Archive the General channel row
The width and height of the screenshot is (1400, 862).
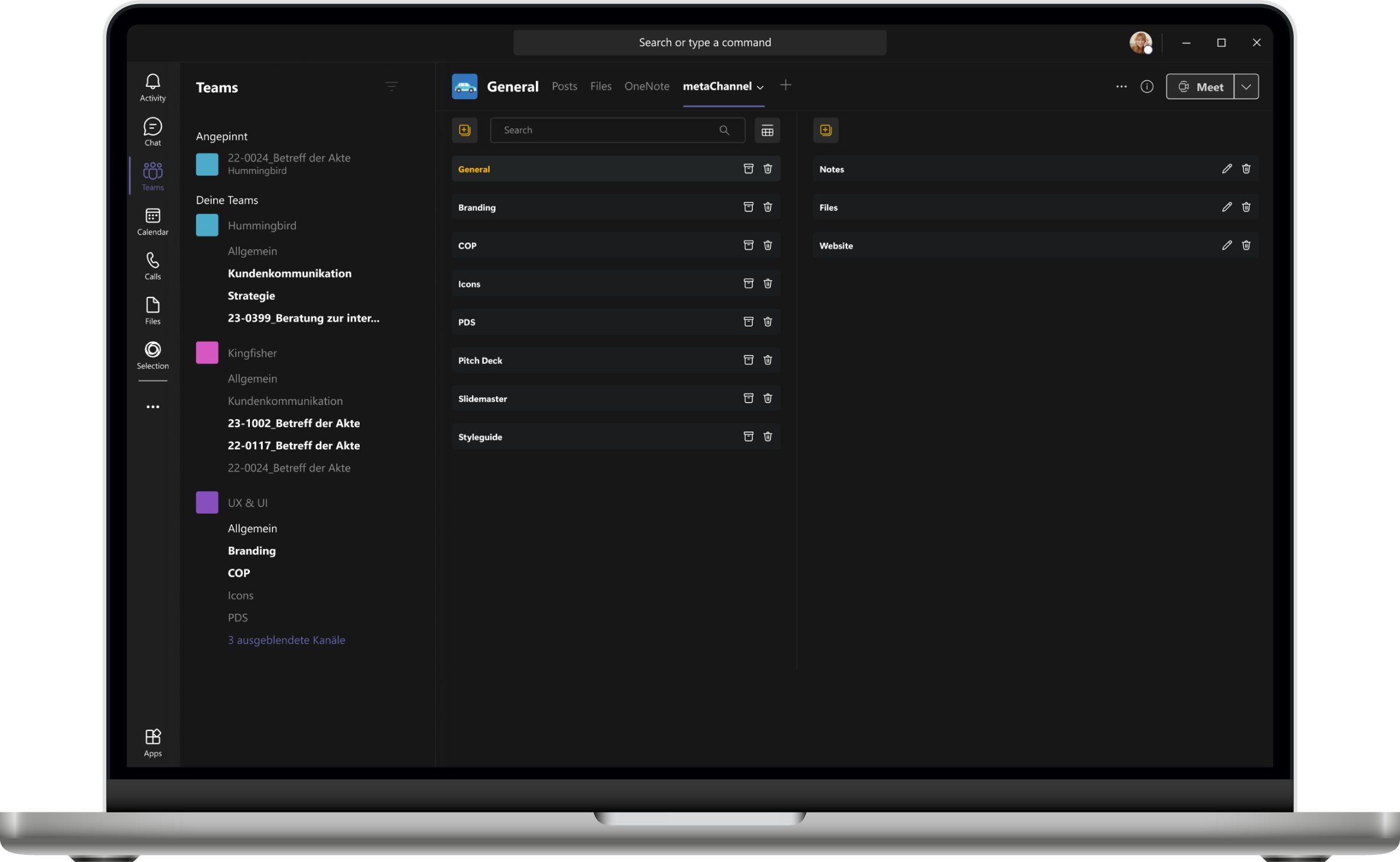pyautogui.click(x=748, y=169)
